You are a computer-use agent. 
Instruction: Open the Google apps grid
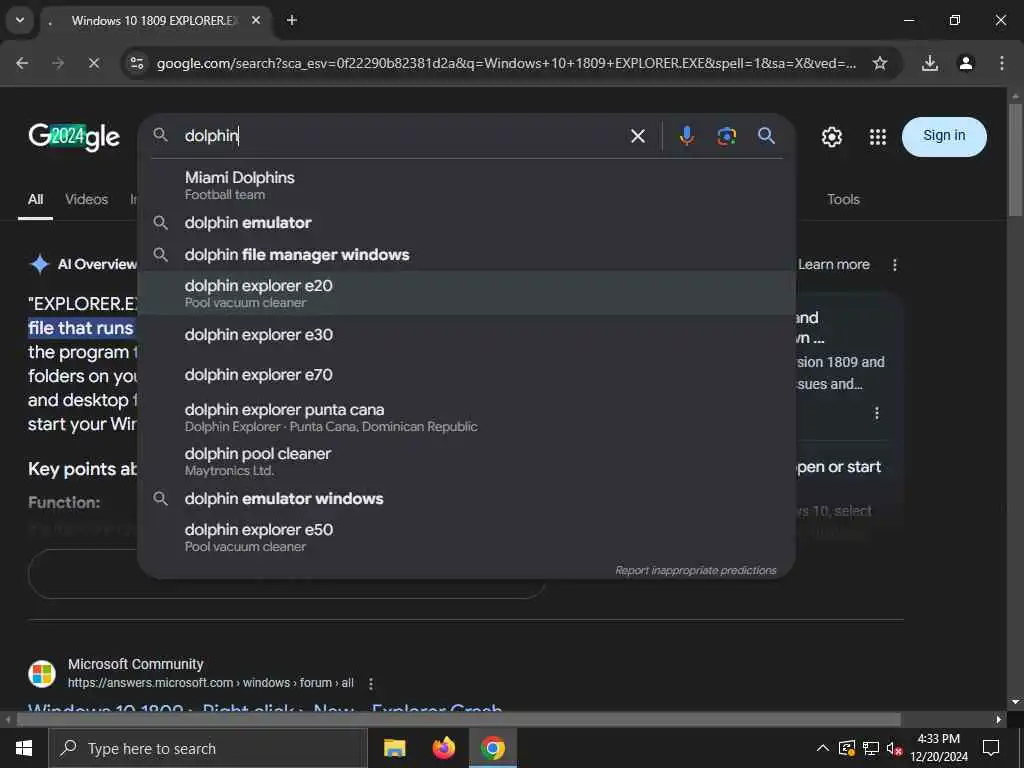(878, 136)
